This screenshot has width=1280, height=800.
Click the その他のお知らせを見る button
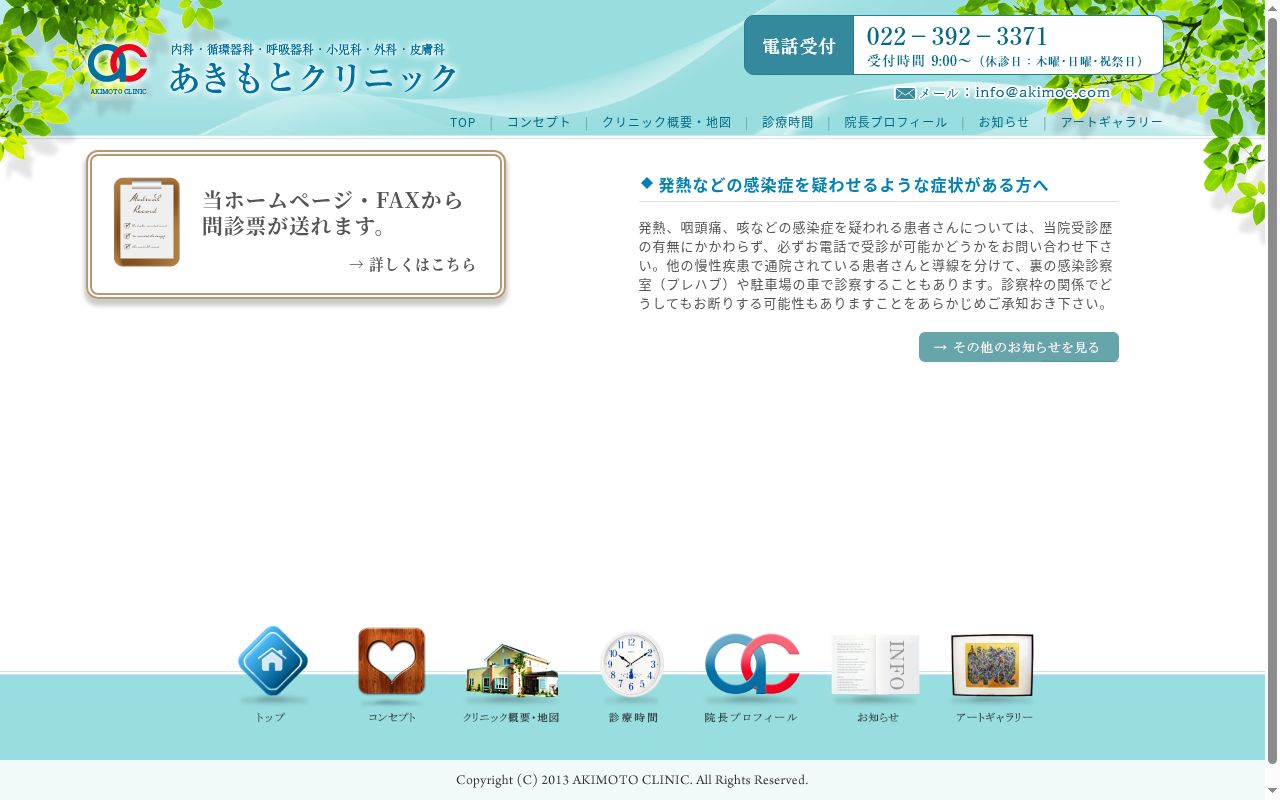tap(1019, 347)
